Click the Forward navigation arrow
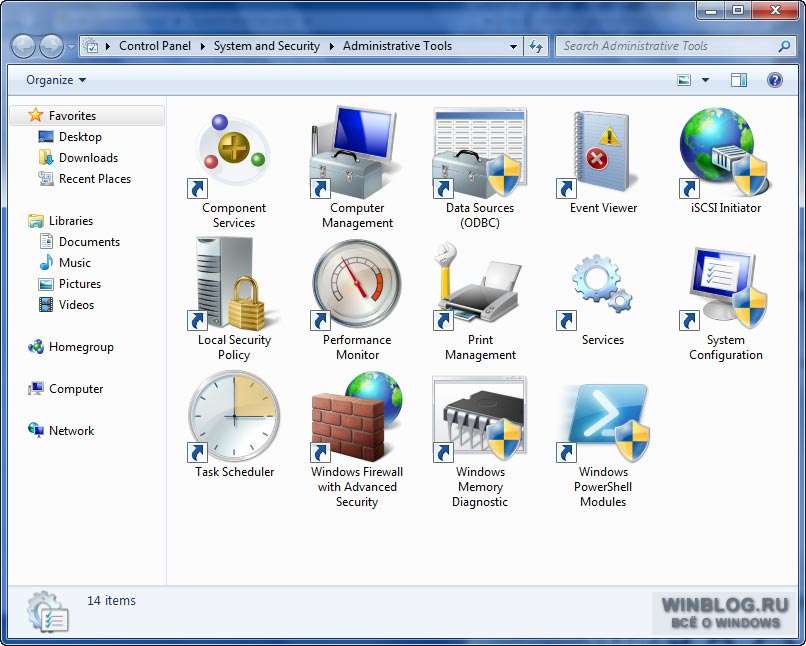 pos(51,46)
